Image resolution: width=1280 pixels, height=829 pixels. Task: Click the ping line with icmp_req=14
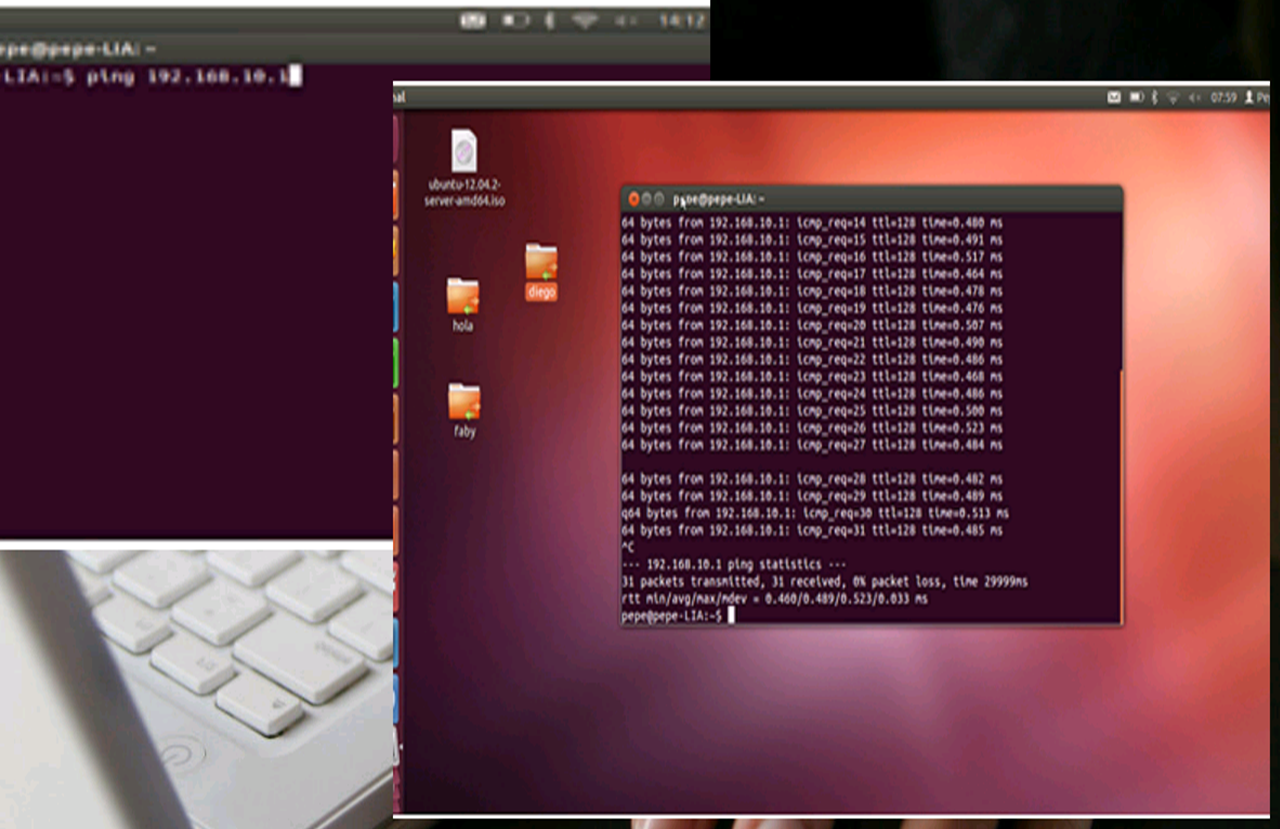click(x=812, y=223)
